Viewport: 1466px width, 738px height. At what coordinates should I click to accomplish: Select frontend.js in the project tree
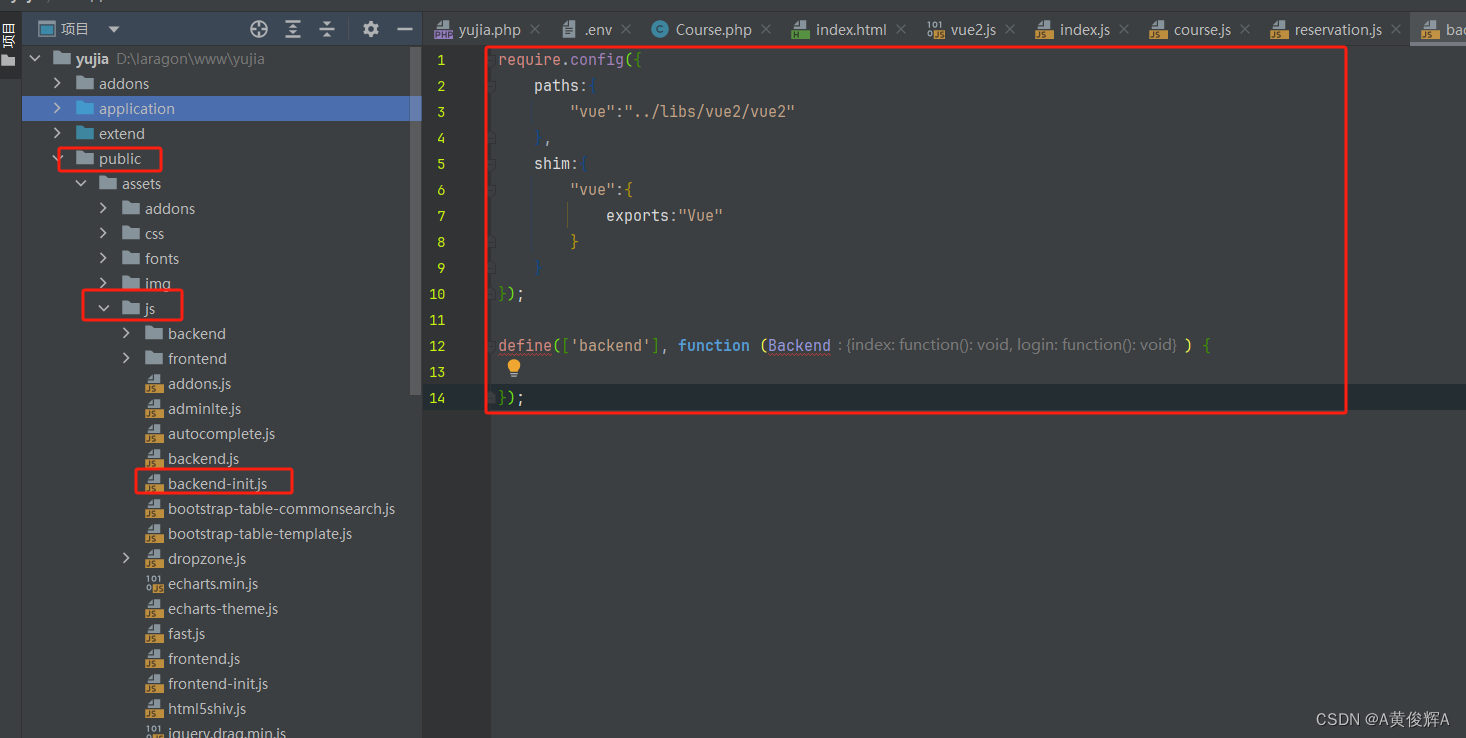pyautogui.click(x=204, y=658)
